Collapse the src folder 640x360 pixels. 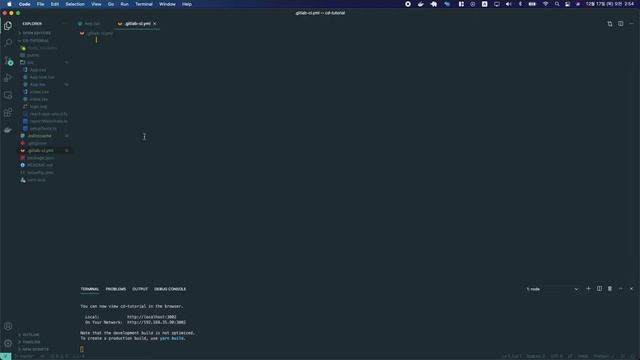30,62
